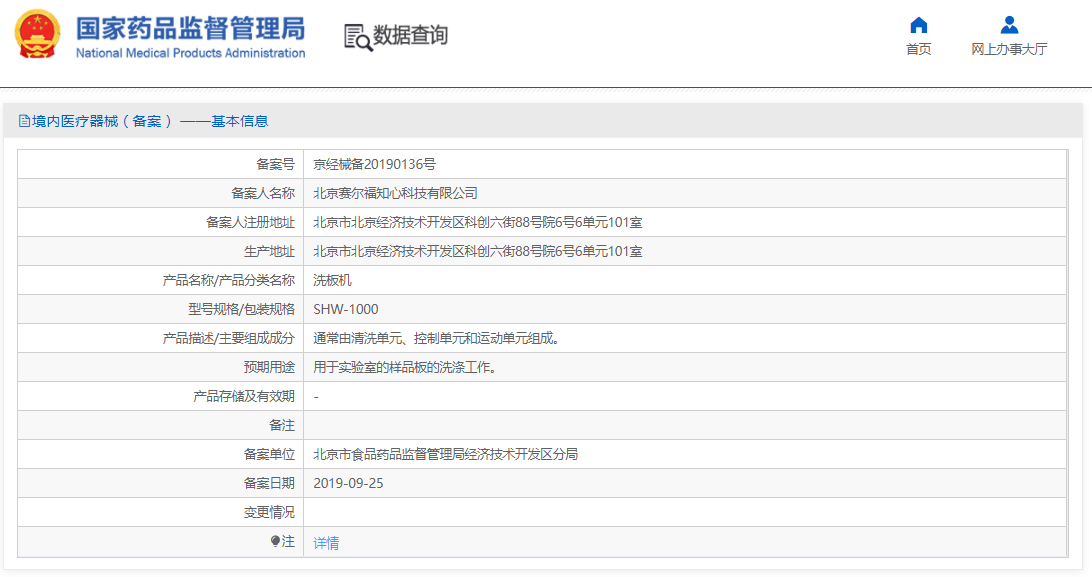
Task: Click the 备案日期 label
Action: click(269, 483)
